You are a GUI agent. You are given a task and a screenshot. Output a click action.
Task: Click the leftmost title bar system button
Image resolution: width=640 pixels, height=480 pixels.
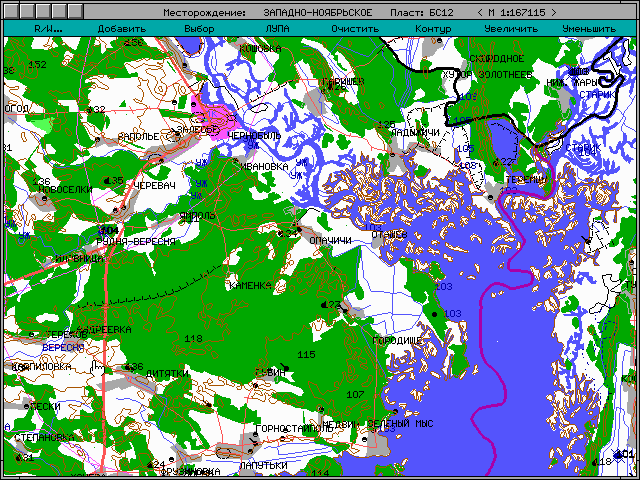pos(11,12)
